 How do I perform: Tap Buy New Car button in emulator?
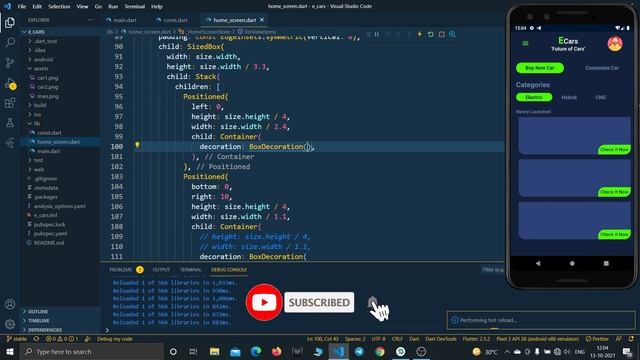pyautogui.click(x=540, y=68)
